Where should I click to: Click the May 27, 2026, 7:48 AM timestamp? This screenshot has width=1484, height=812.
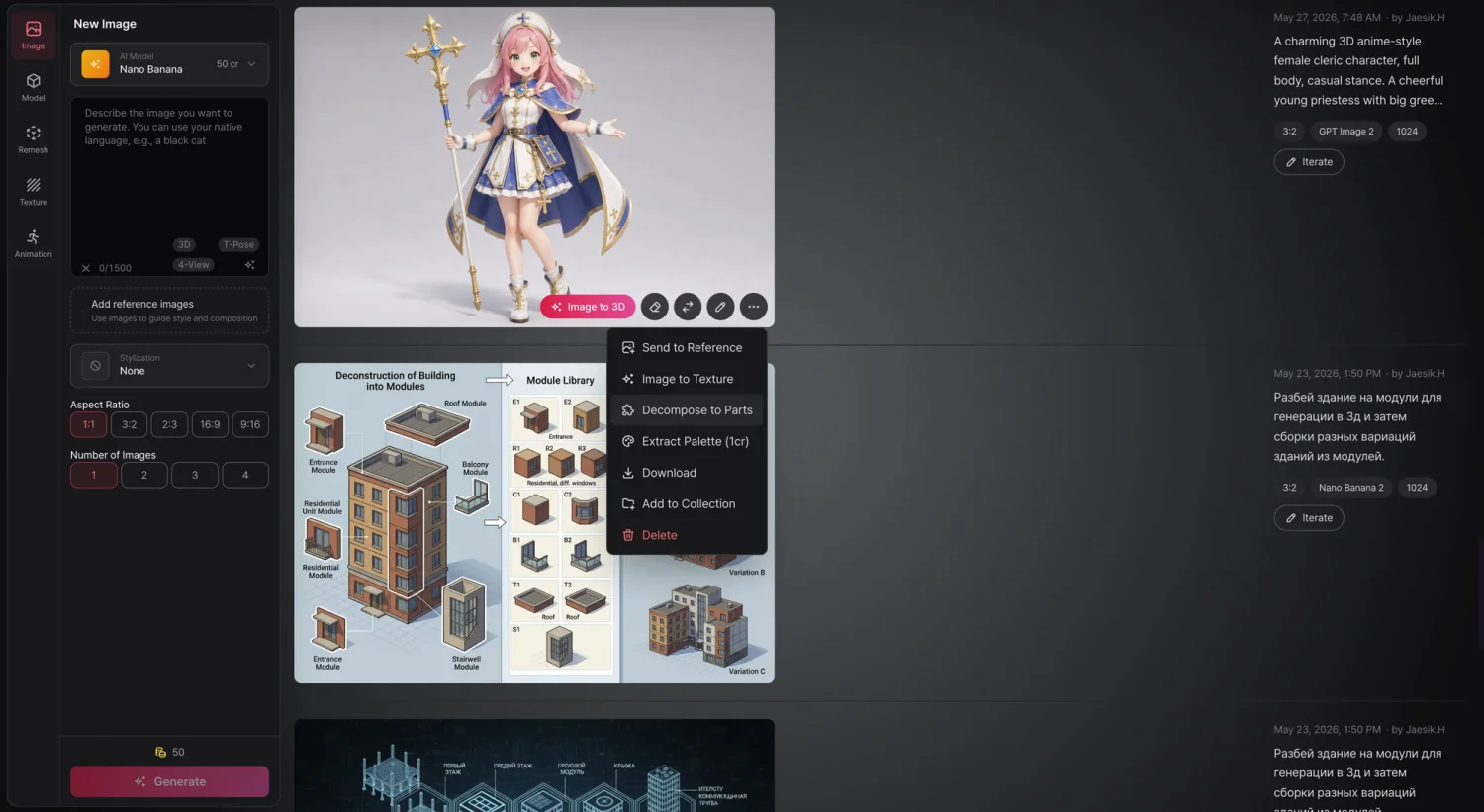tap(1327, 18)
